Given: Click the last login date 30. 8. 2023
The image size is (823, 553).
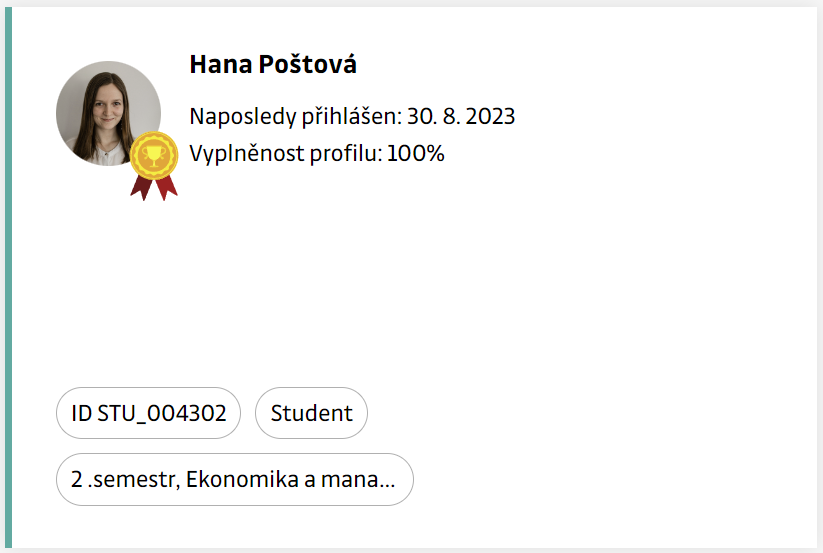Looking at the screenshot, I should [x=461, y=117].
